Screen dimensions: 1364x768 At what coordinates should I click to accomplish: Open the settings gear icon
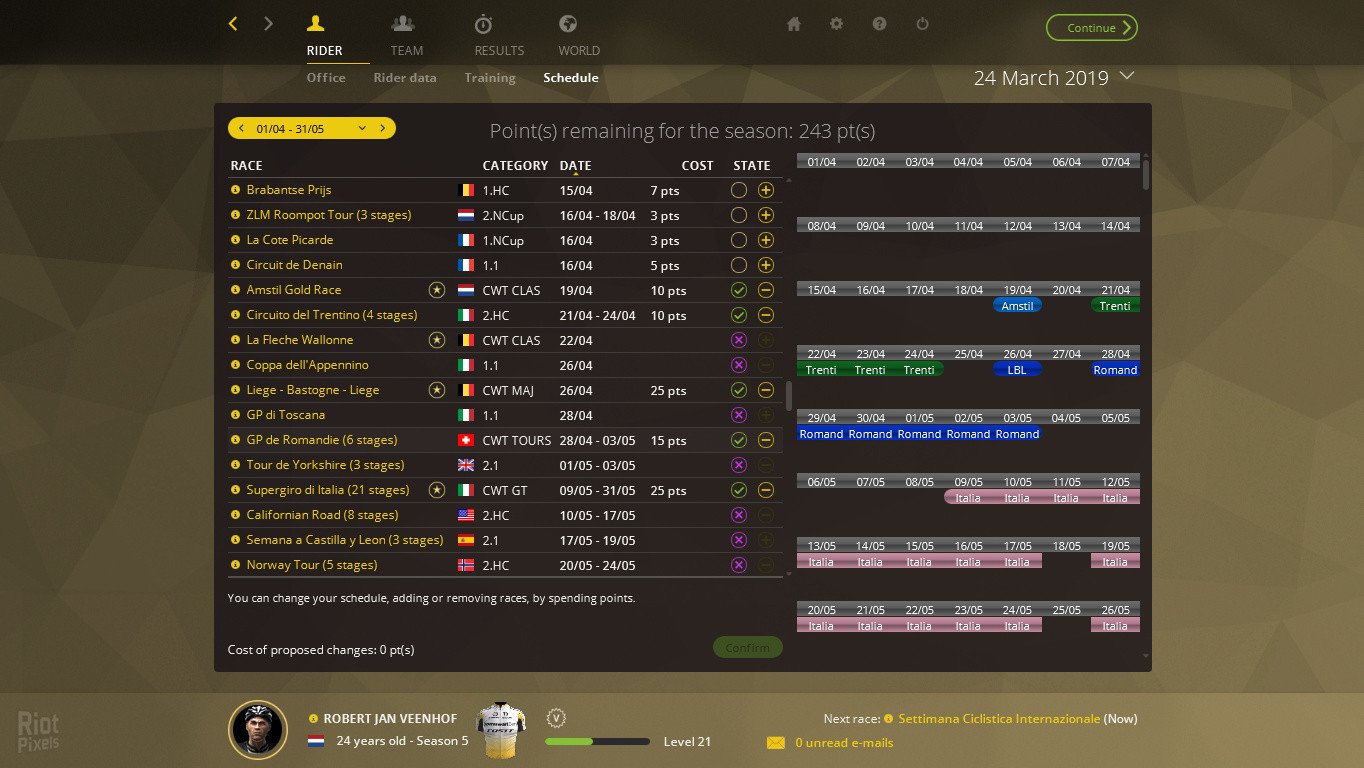[836, 23]
